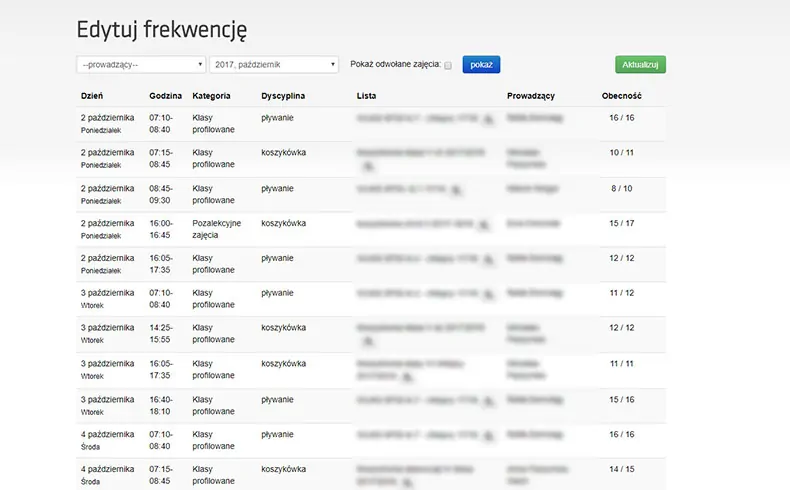This screenshot has height=490, width=790.
Task: Open the prowadzący dropdown
Action: pos(141,64)
